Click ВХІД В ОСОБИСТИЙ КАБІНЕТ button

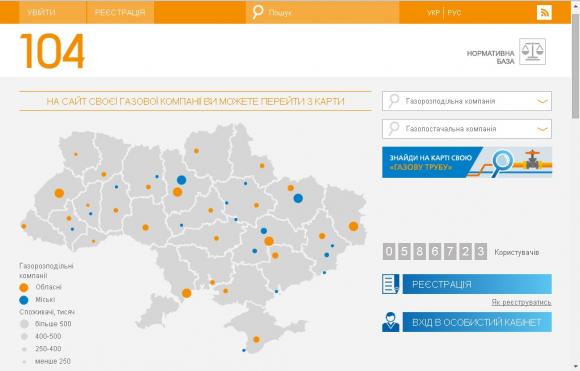tap(477, 322)
